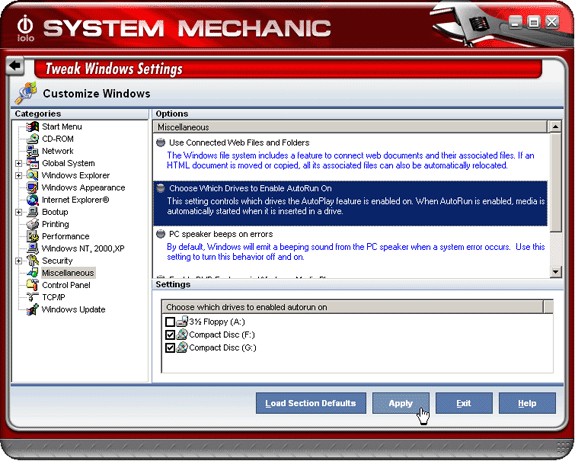Open the Control Panel category
The height and width of the screenshot is (461, 575).
(x=66, y=285)
